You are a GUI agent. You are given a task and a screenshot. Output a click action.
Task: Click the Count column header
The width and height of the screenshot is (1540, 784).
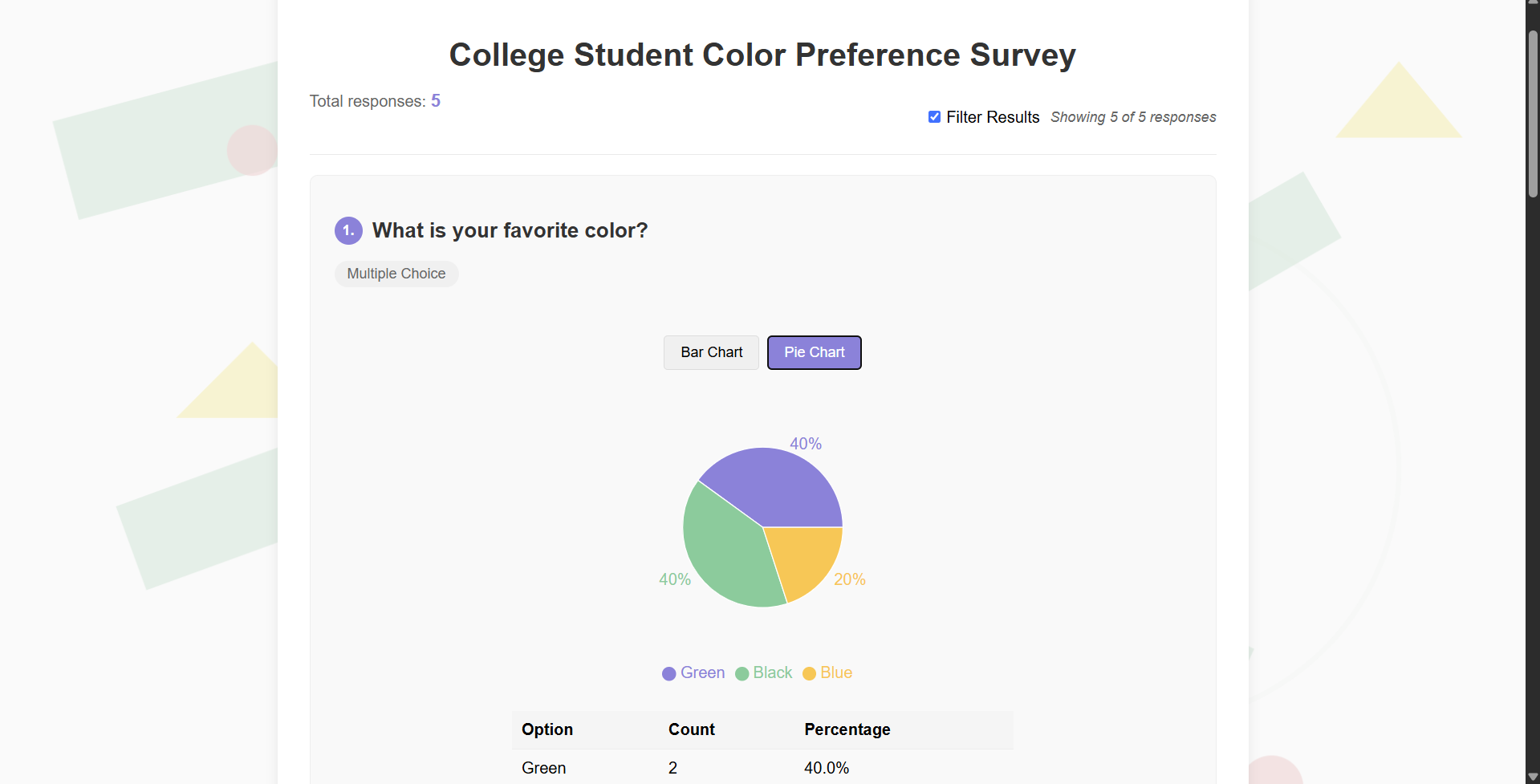tap(691, 729)
